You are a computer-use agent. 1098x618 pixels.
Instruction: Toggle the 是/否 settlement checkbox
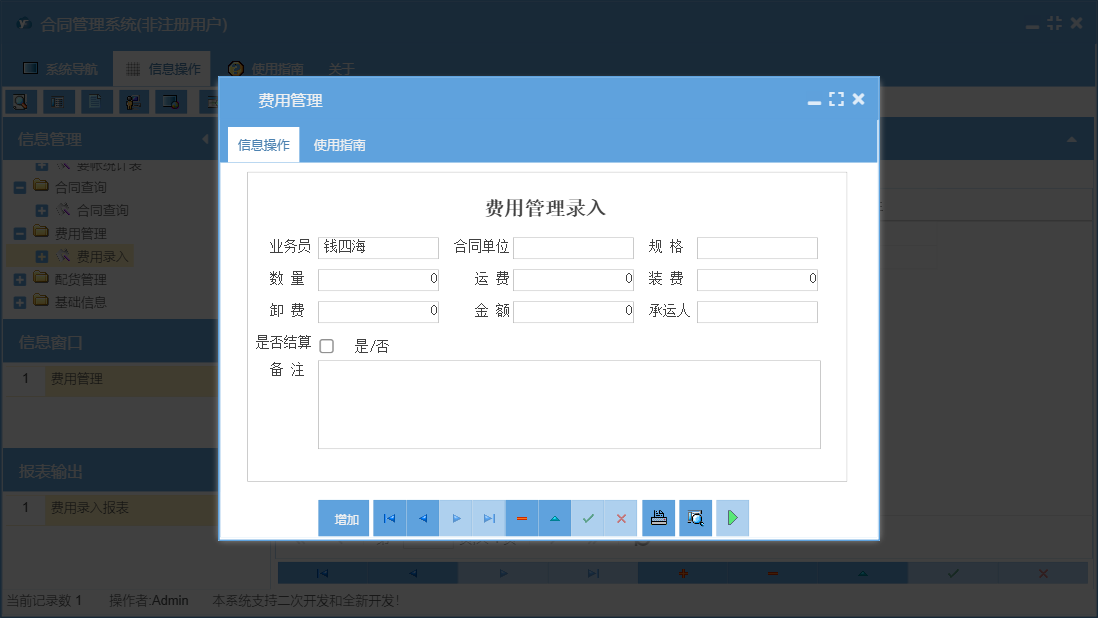coord(326,345)
